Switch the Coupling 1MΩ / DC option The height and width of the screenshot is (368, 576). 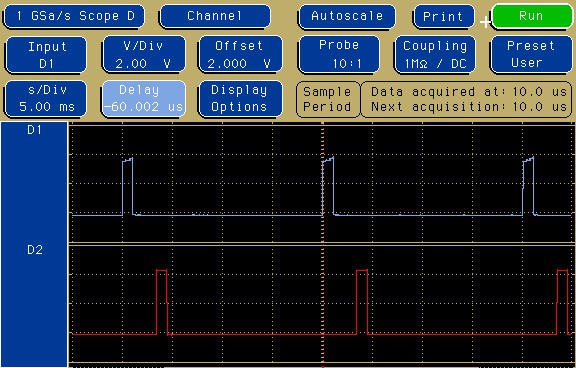435,55
